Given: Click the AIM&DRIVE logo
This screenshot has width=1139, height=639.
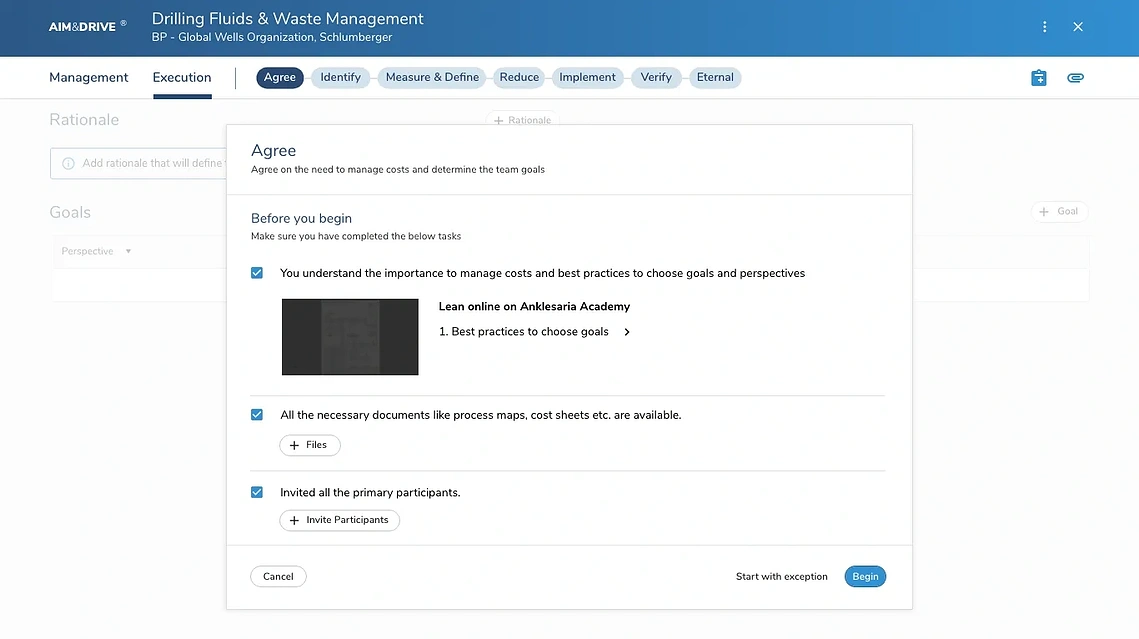Looking at the screenshot, I should (87, 26).
